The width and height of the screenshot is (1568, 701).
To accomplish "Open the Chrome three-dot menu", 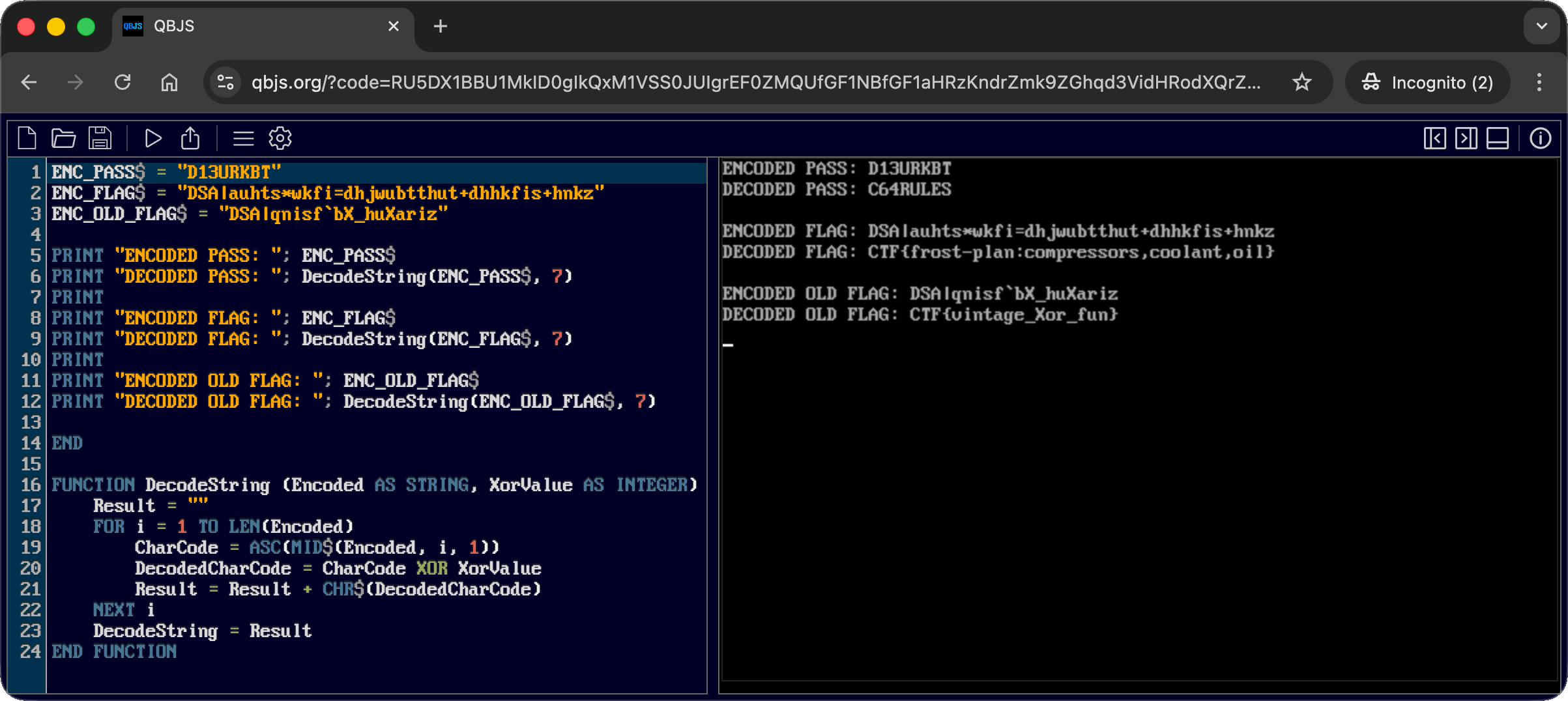I will pos(1539,82).
